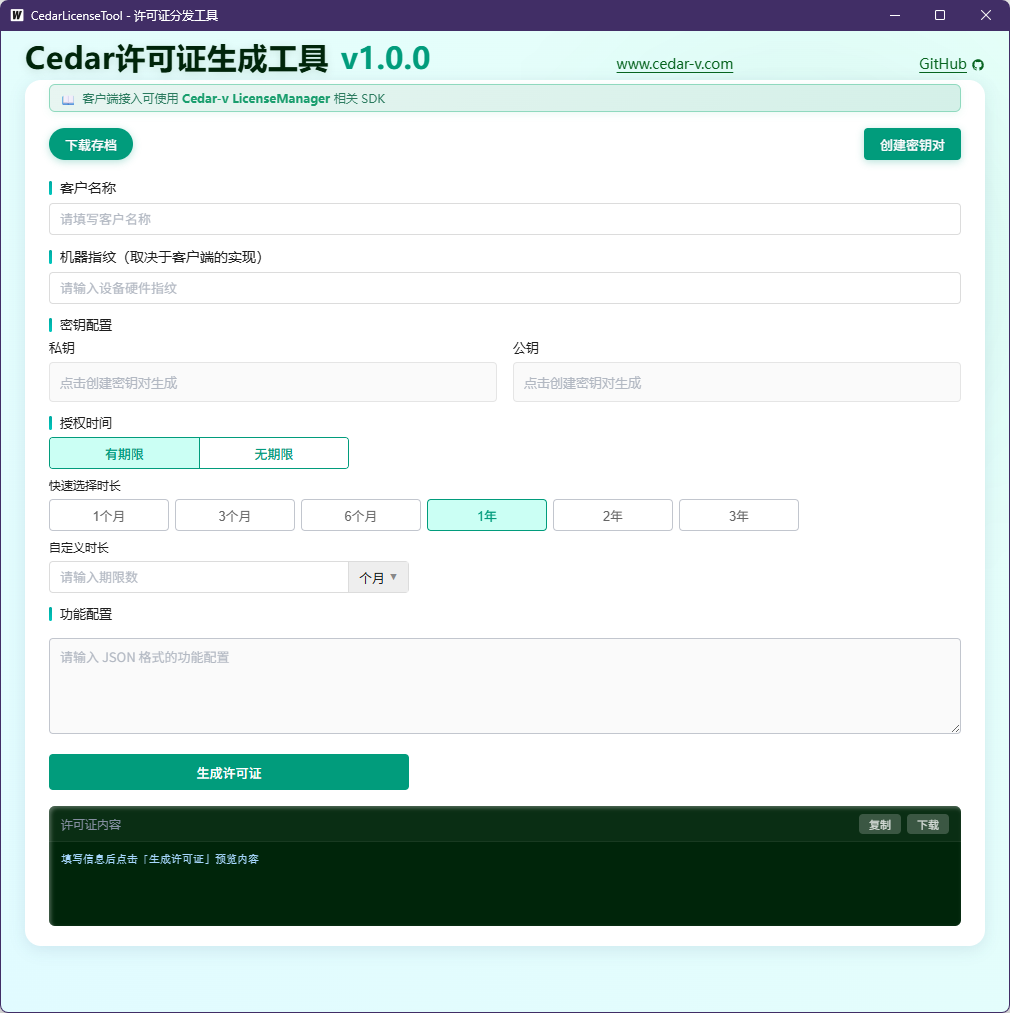1010x1013 pixels.
Task: Click the 下载存档 button
Action: point(90,144)
